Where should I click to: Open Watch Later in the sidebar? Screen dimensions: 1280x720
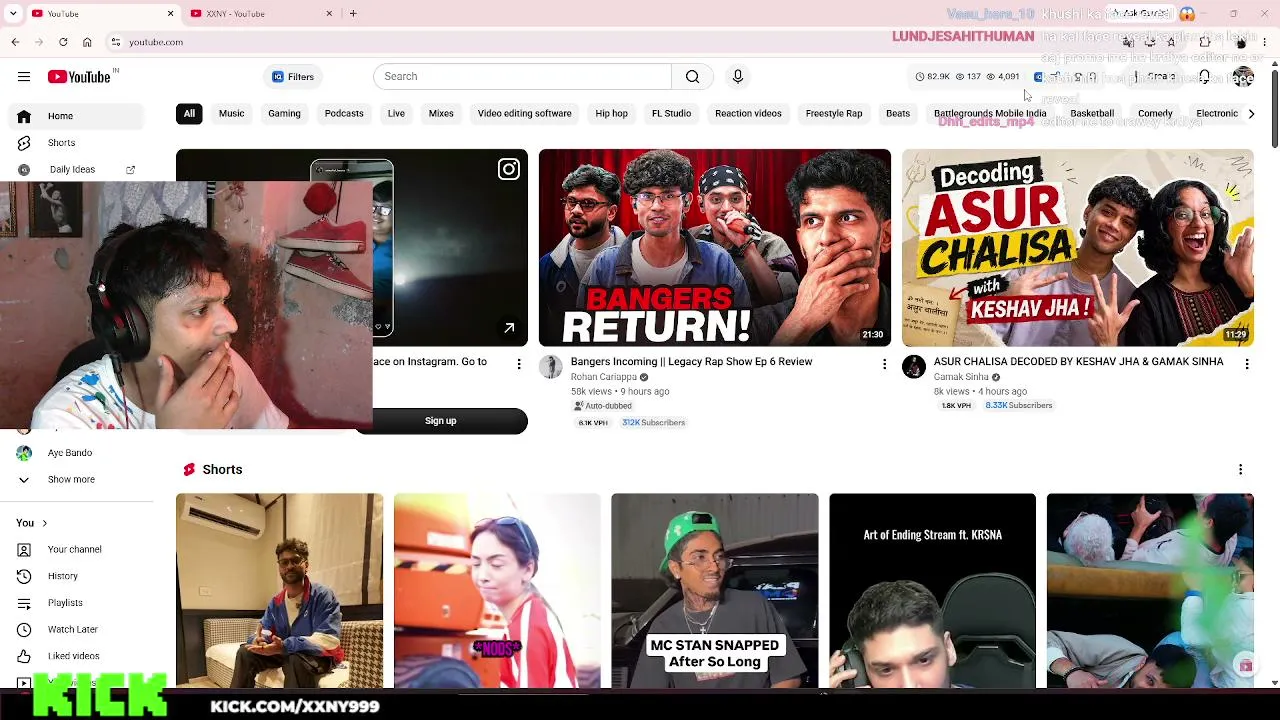(x=77, y=630)
